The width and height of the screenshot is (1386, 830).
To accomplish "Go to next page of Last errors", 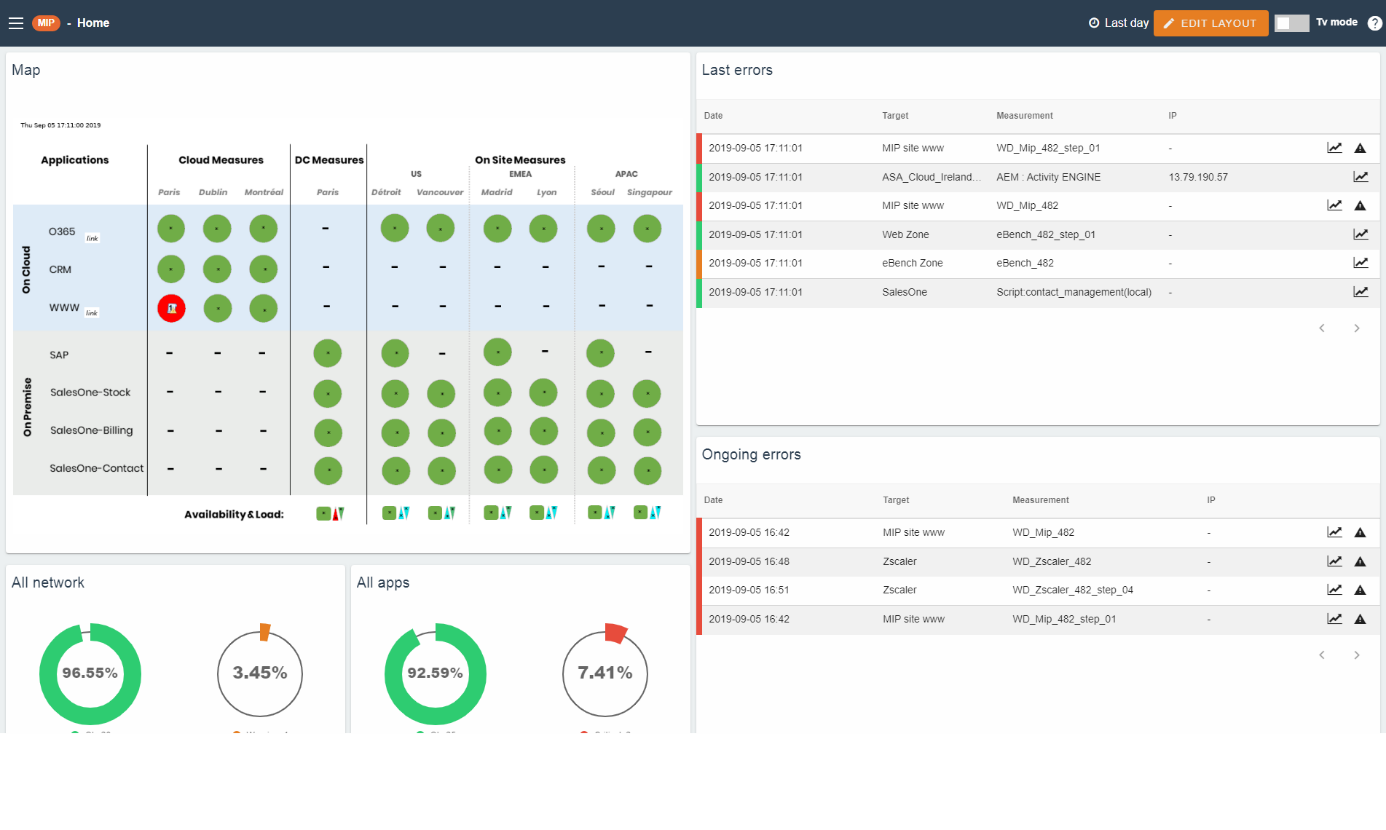I will (1356, 328).
